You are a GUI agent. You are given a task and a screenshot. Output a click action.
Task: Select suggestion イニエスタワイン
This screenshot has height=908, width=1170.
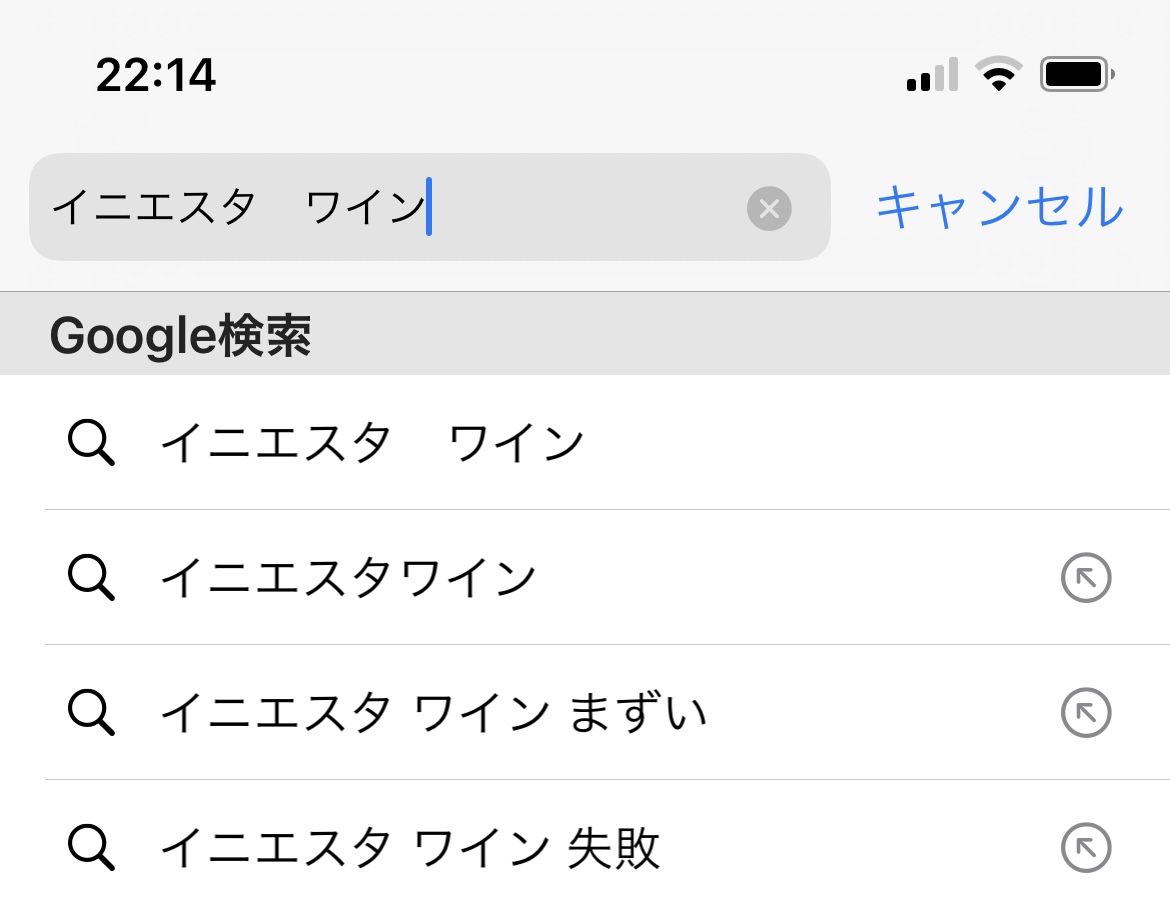pos(585,577)
